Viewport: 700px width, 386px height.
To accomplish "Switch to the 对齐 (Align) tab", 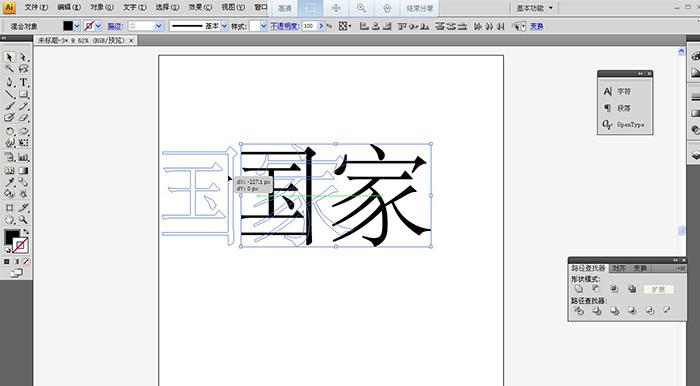I will (x=619, y=268).
